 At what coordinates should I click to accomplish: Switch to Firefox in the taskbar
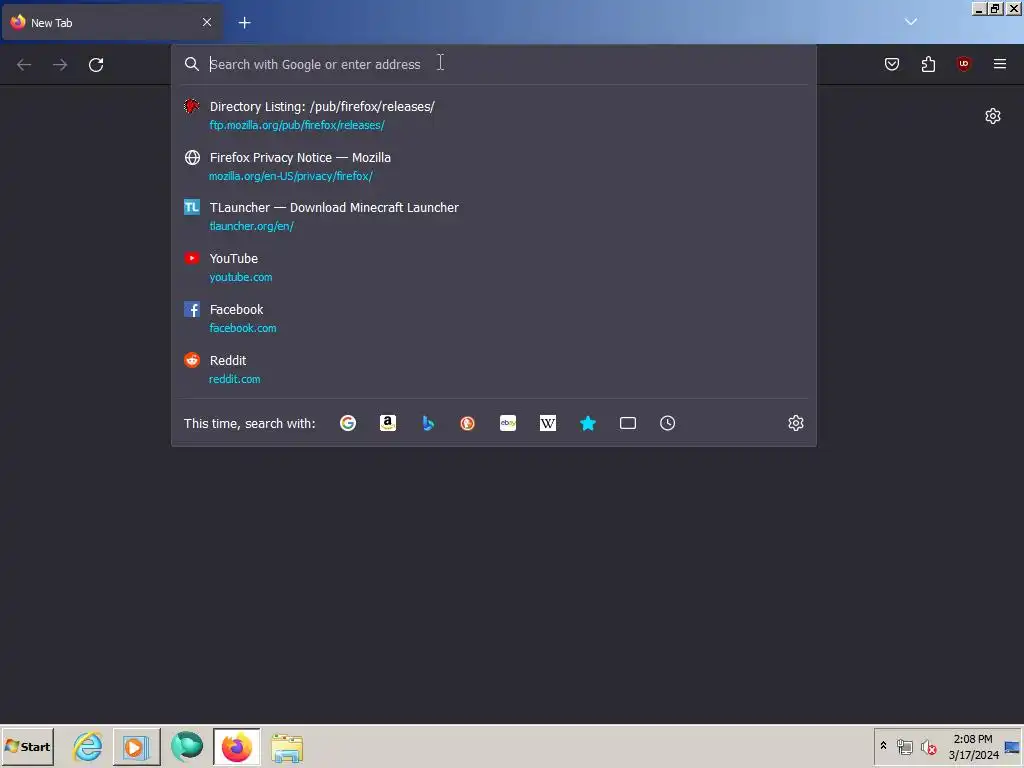click(x=236, y=746)
